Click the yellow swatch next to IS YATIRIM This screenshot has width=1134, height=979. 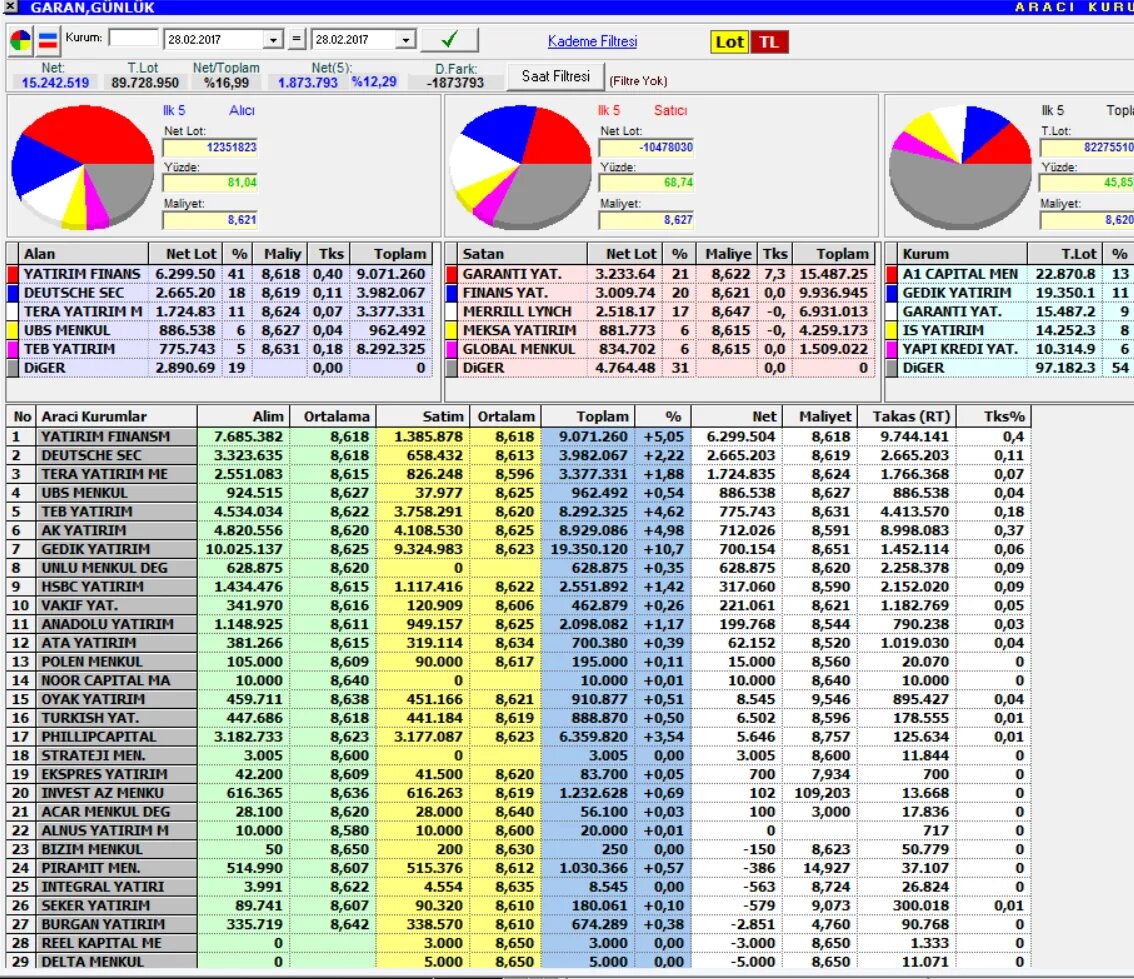(x=891, y=330)
